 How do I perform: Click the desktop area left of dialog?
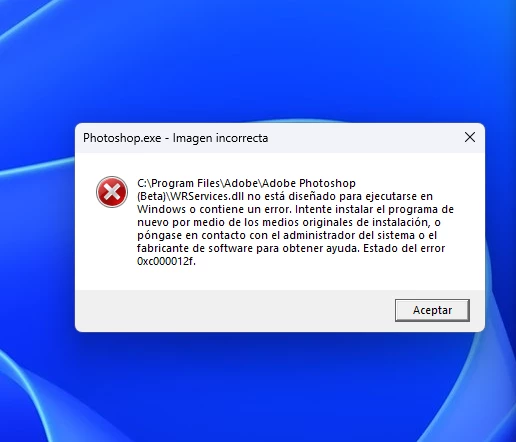37,227
